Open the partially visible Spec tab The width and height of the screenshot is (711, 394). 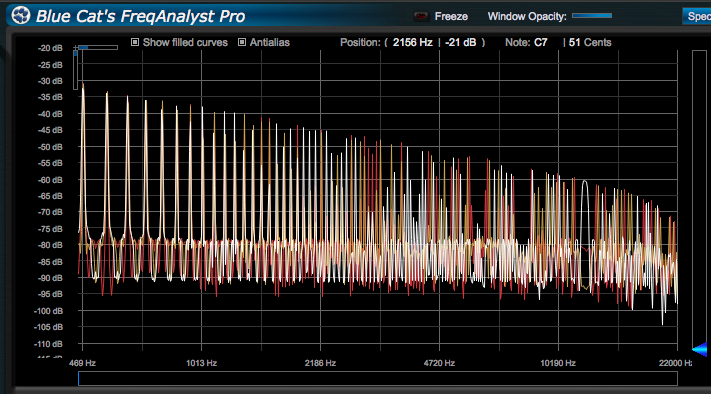[697, 16]
